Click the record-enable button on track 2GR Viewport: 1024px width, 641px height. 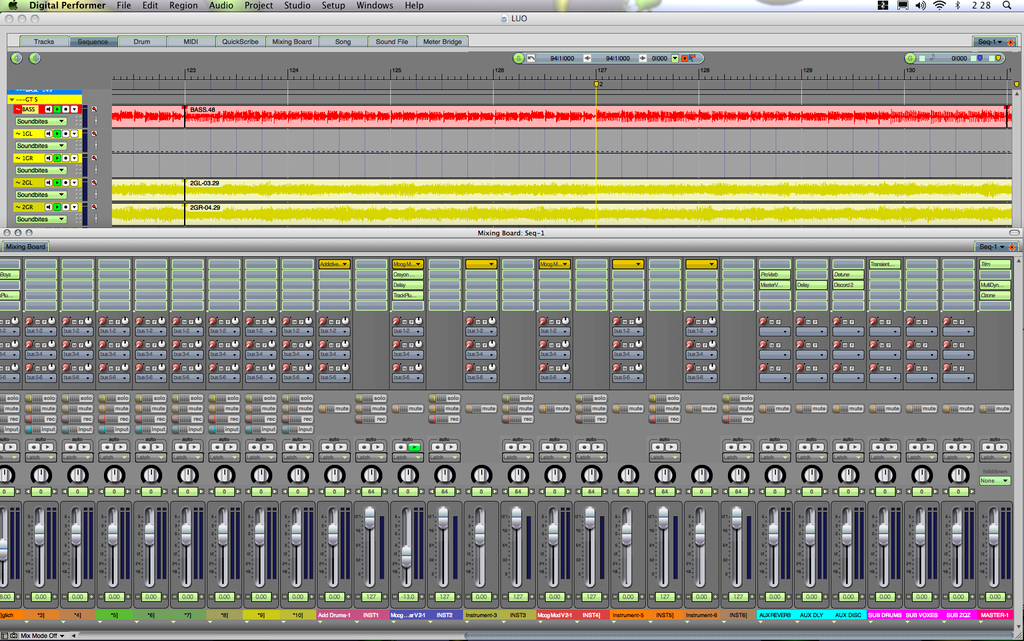(65, 207)
